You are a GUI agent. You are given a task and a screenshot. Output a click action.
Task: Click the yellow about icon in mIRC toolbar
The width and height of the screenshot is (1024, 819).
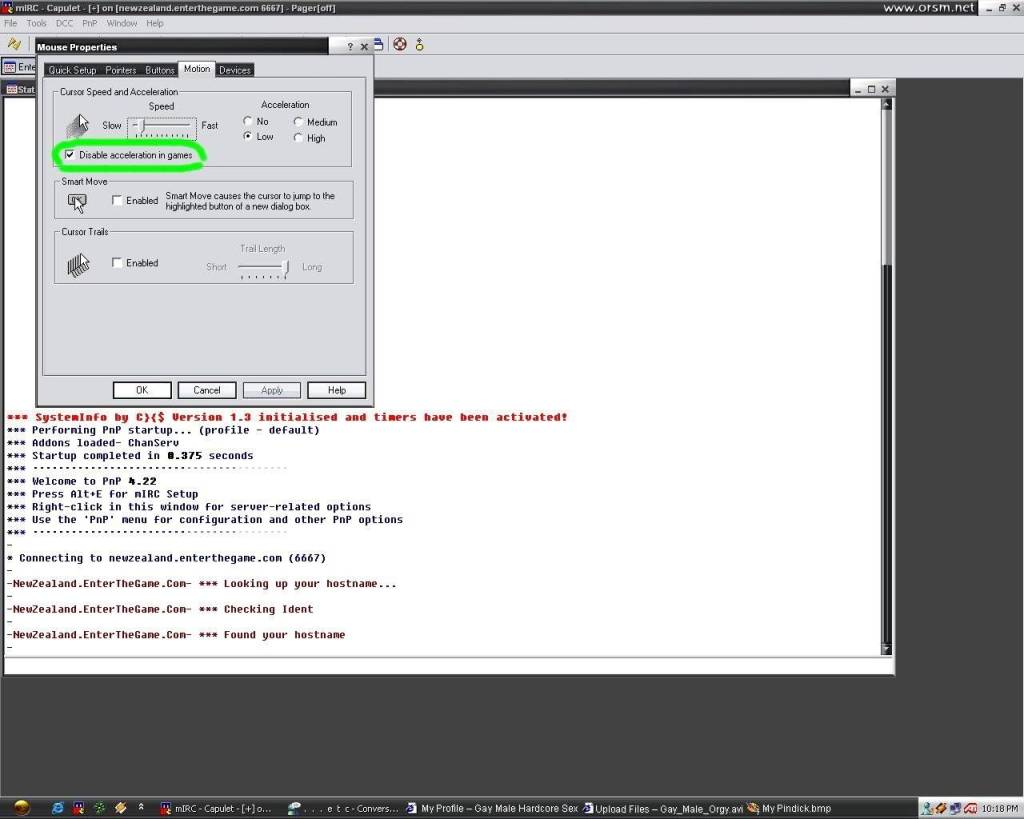point(419,44)
